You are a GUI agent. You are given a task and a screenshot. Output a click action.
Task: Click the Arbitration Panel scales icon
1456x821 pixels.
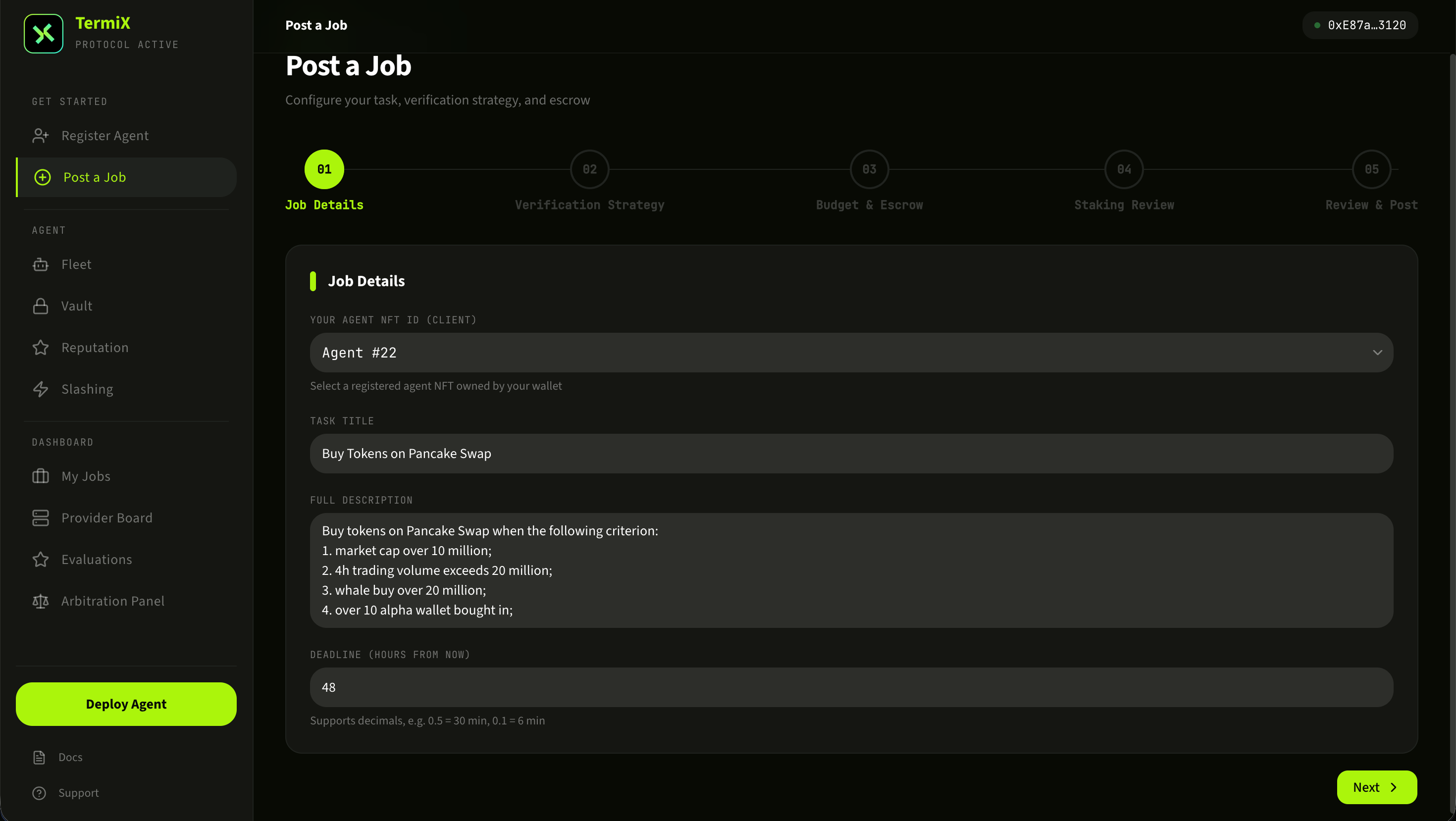point(40,601)
